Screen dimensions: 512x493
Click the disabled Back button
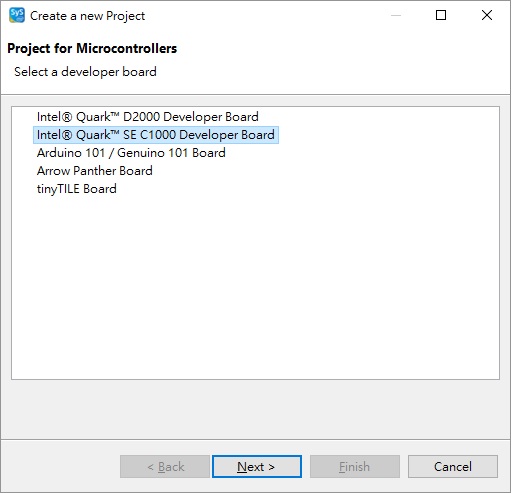coord(165,467)
